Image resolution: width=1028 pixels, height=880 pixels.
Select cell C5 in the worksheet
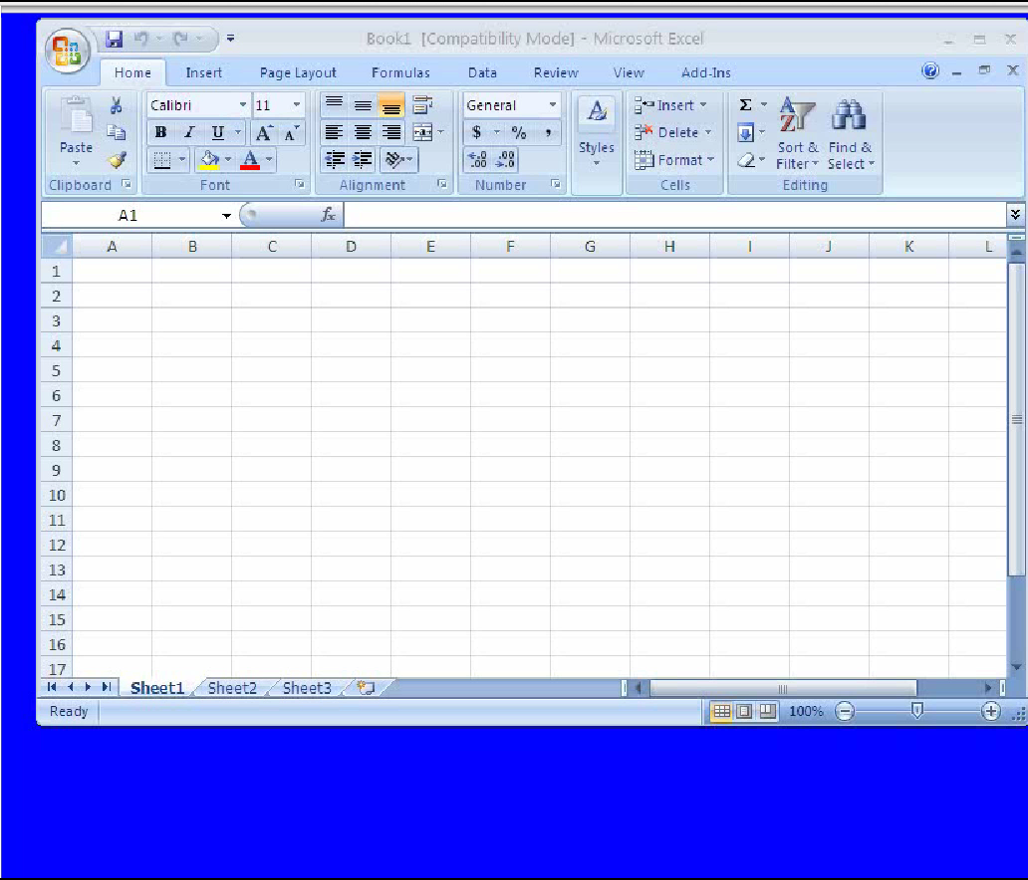coord(271,370)
